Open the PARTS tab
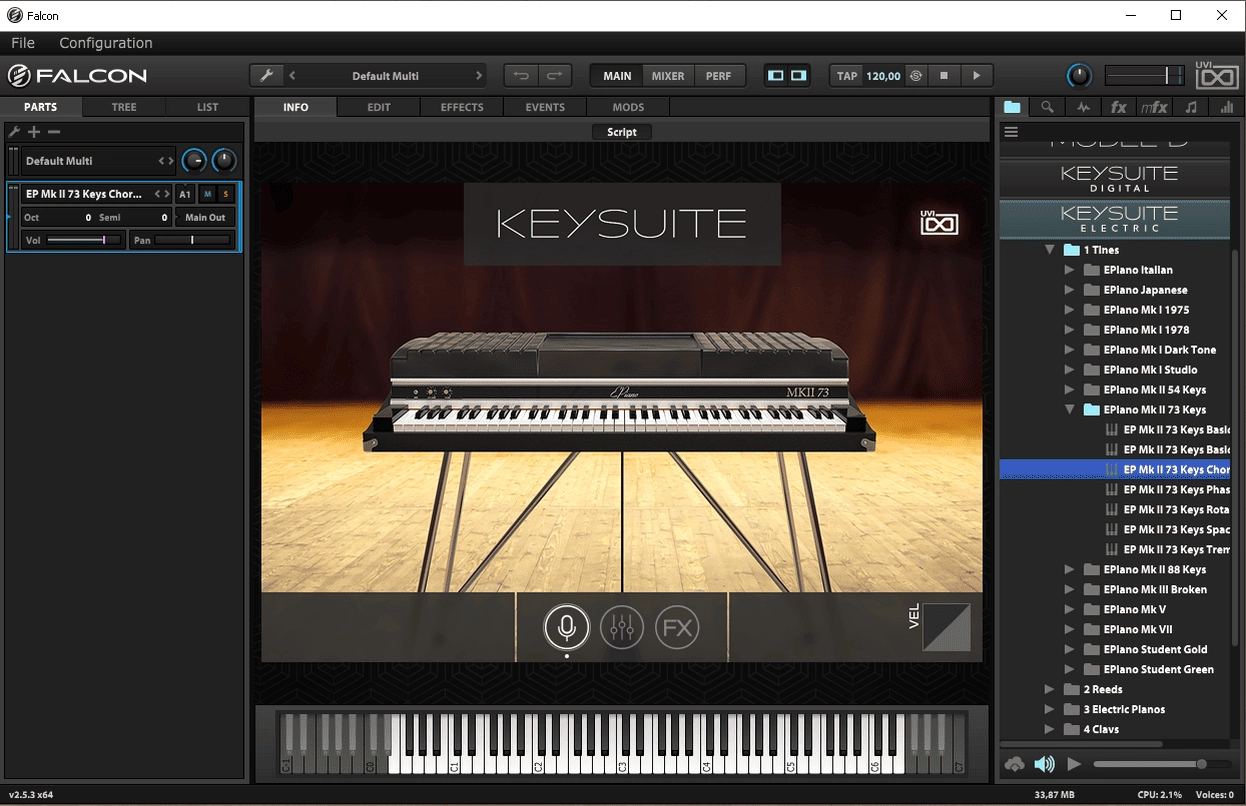The image size is (1246, 806). pyautogui.click(x=41, y=107)
